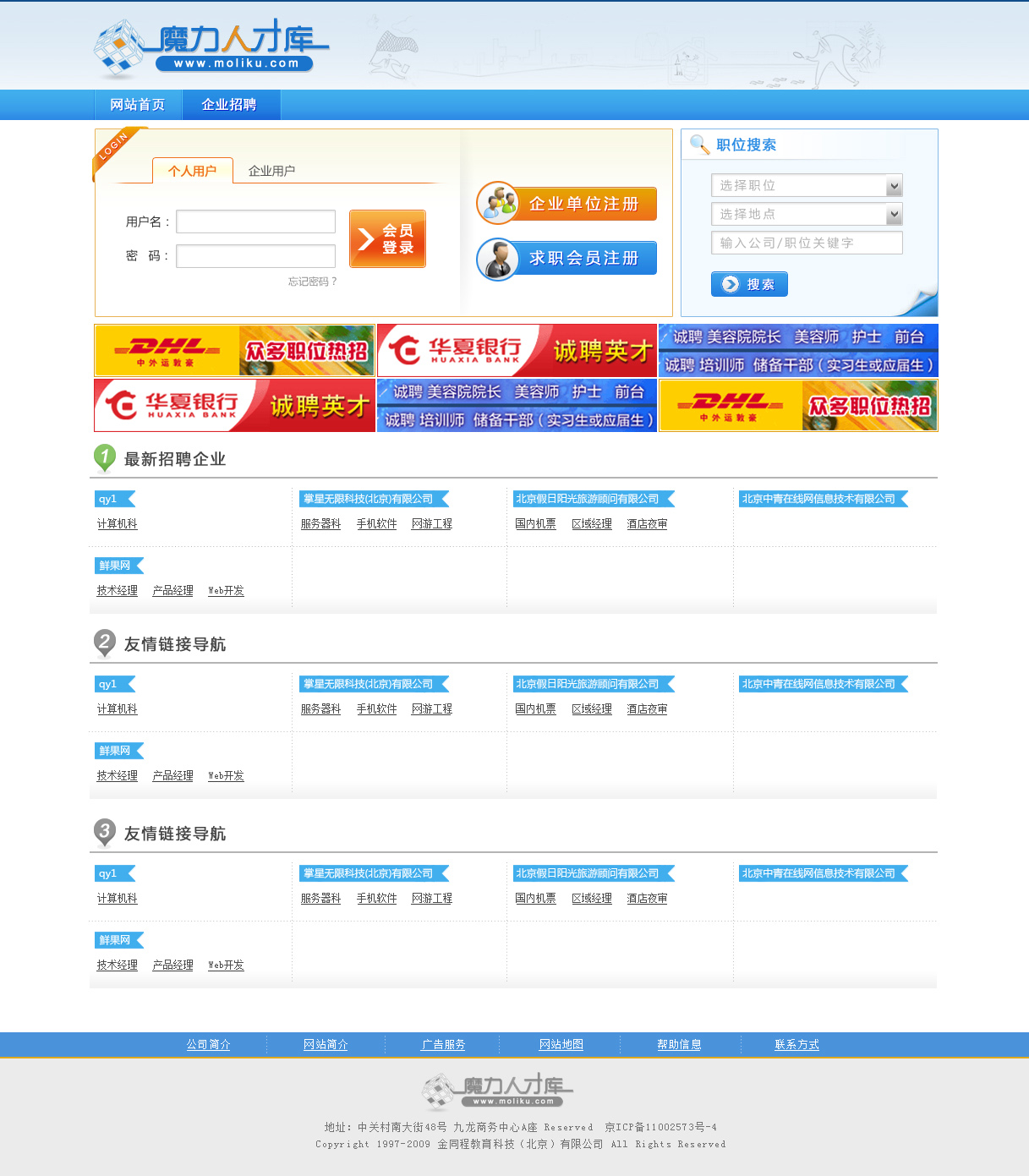Image resolution: width=1029 pixels, height=1176 pixels.
Task: Open 鲜果网 company tag under 最新招聘企业
Action: pyautogui.click(x=119, y=566)
